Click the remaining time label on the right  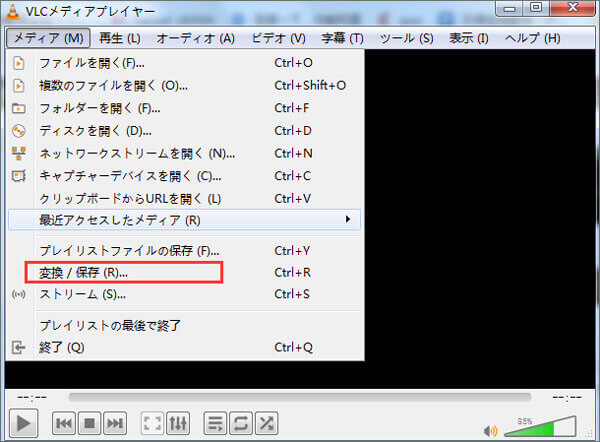[x=567, y=398]
